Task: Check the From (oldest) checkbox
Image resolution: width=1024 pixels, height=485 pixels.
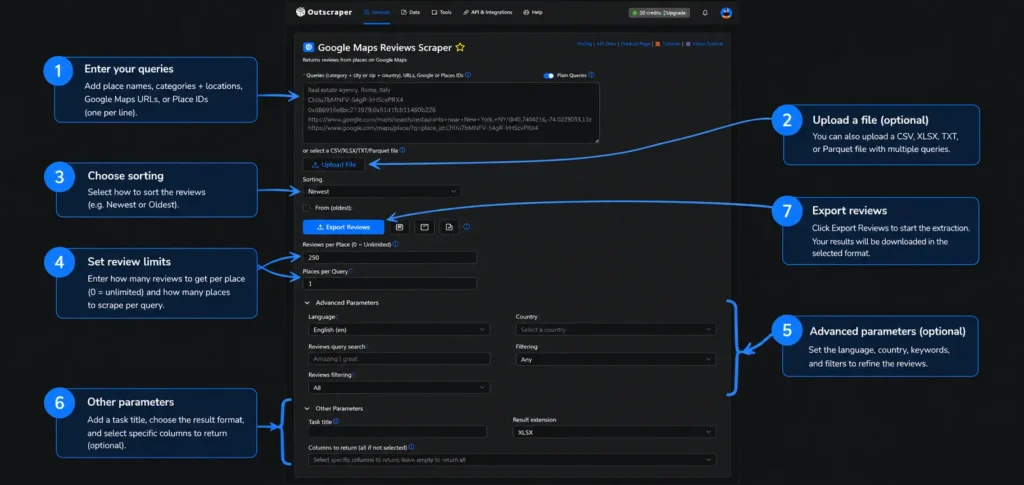Action: coord(306,208)
